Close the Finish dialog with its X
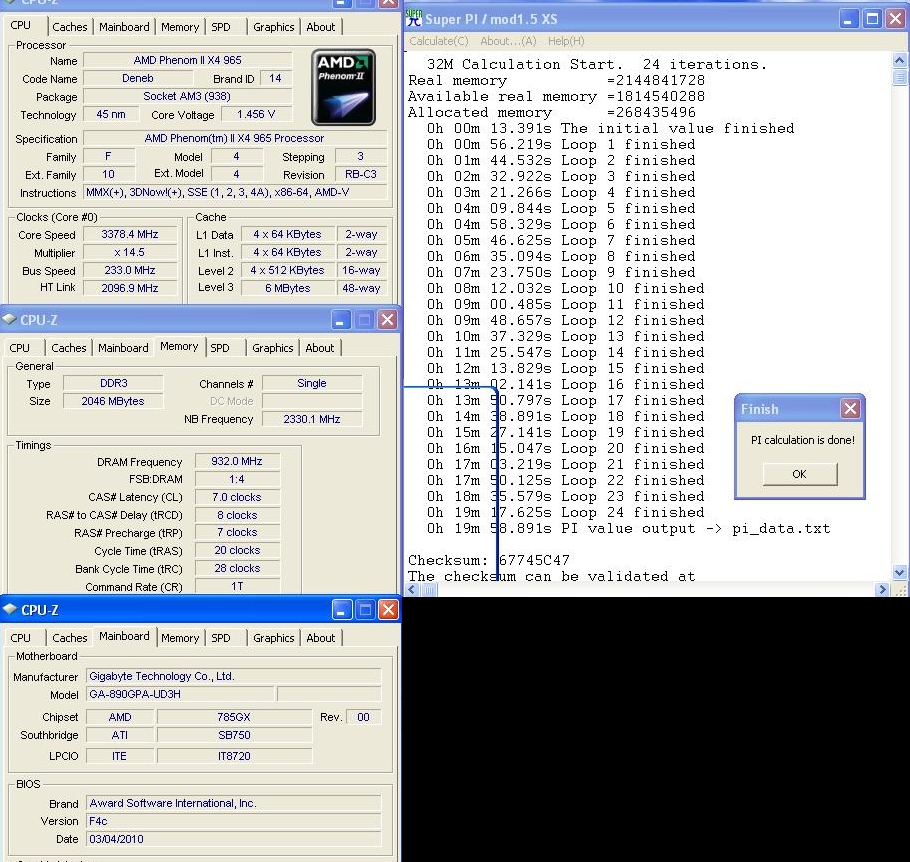Screen dimensions: 910x862 (x=850, y=409)
